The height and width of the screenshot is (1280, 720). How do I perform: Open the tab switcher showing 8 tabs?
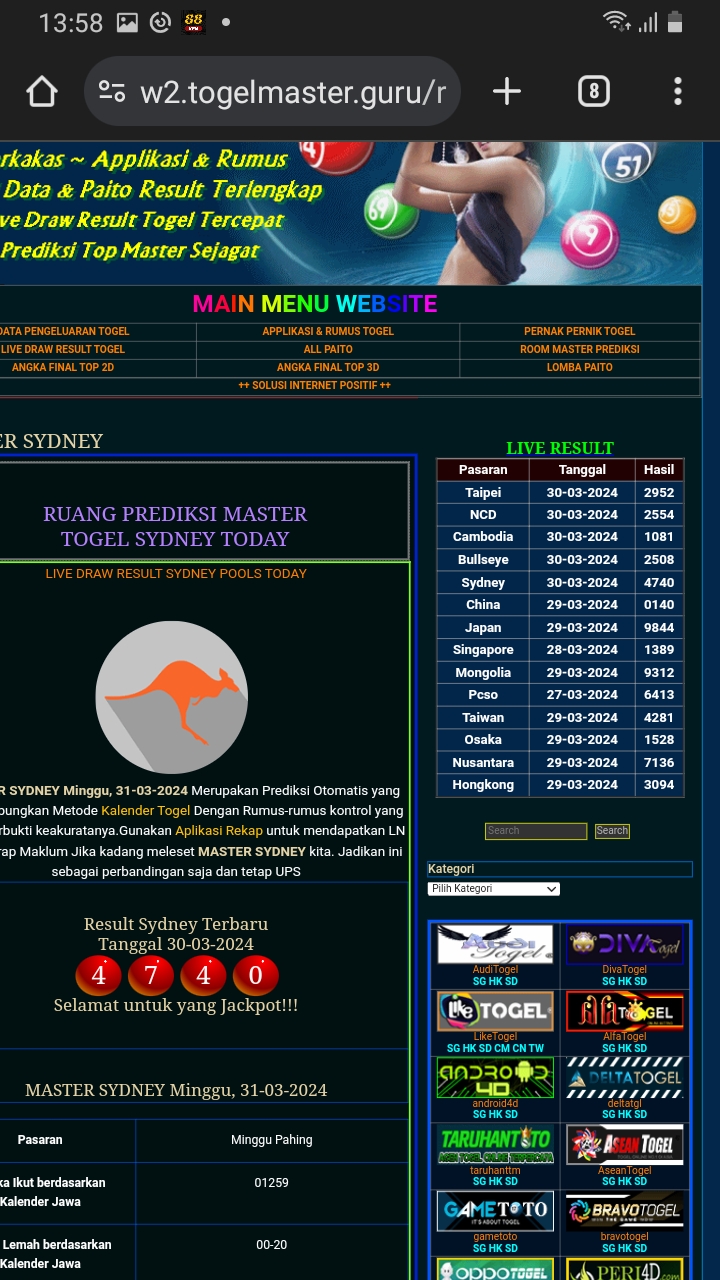[x=593, y=92]
